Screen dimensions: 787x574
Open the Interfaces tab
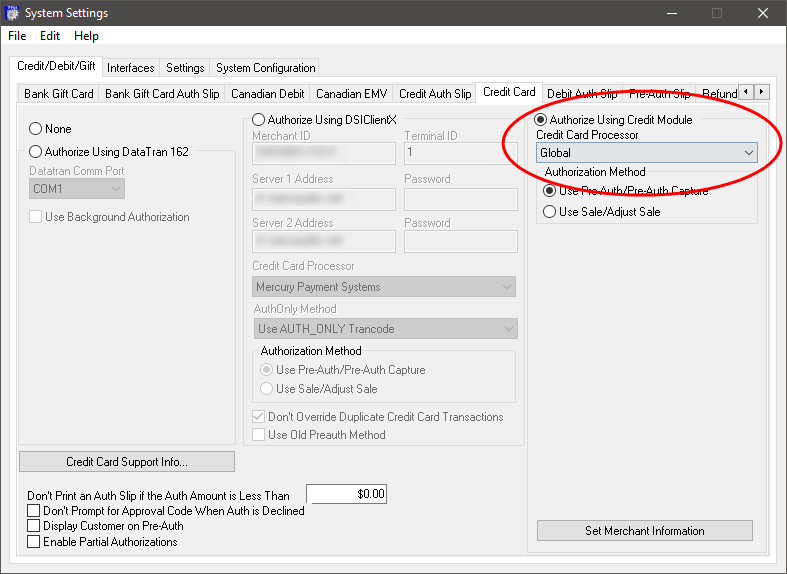click(x=131, y=68)
